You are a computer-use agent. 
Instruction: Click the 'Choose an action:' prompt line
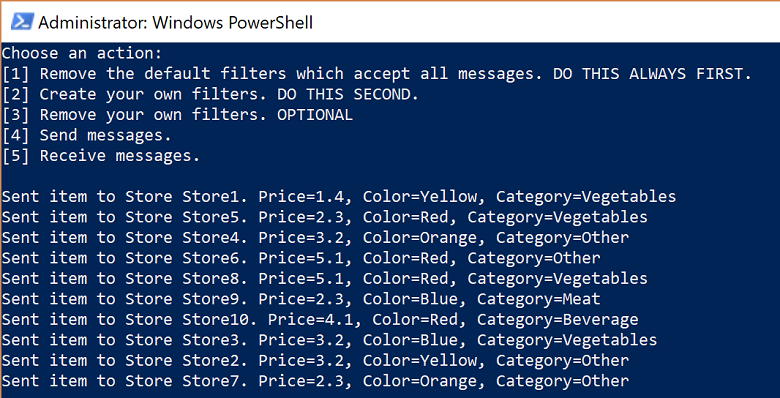tap(83, 53)
